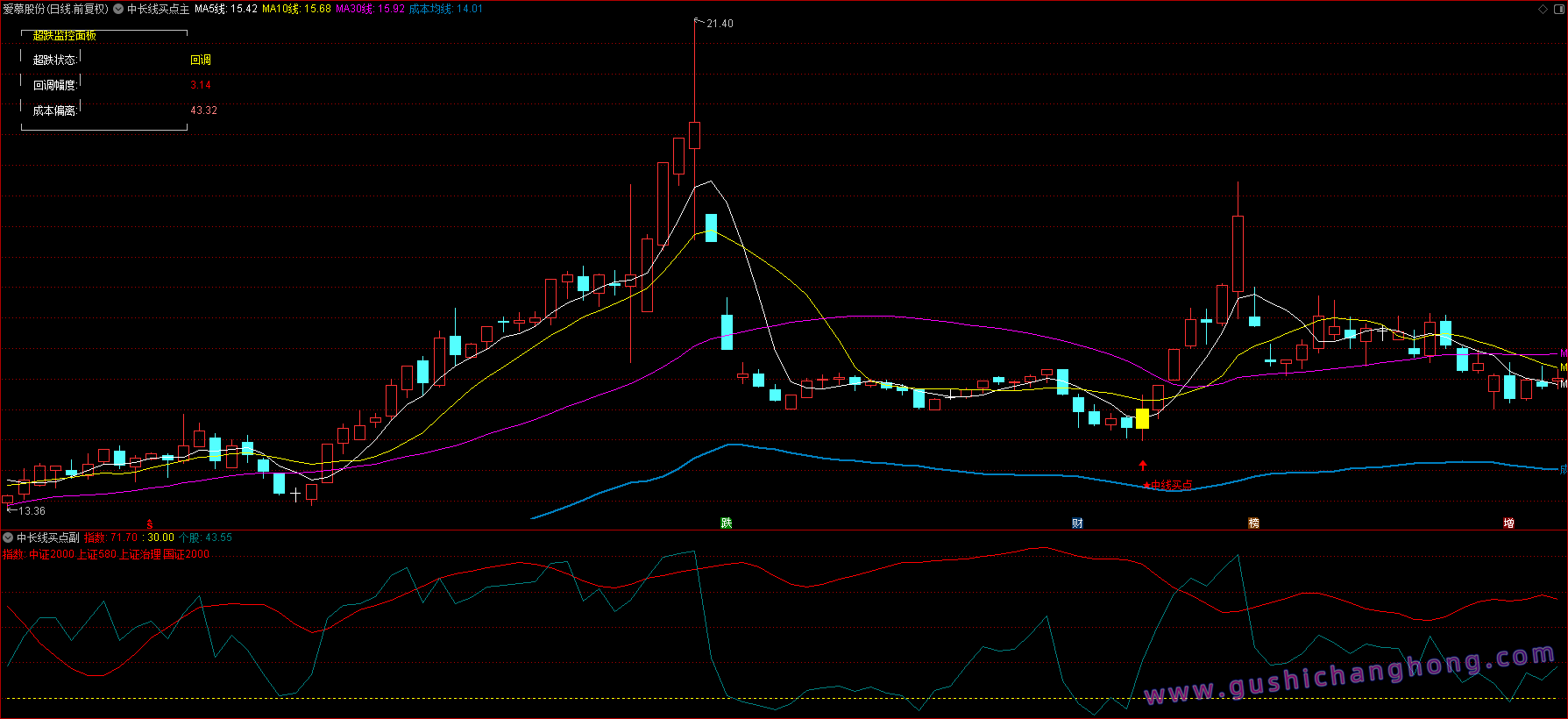Click the 超跌监控面板 panel title
The width and height of the screenshot is (1568, 719).
coord(64,36)
